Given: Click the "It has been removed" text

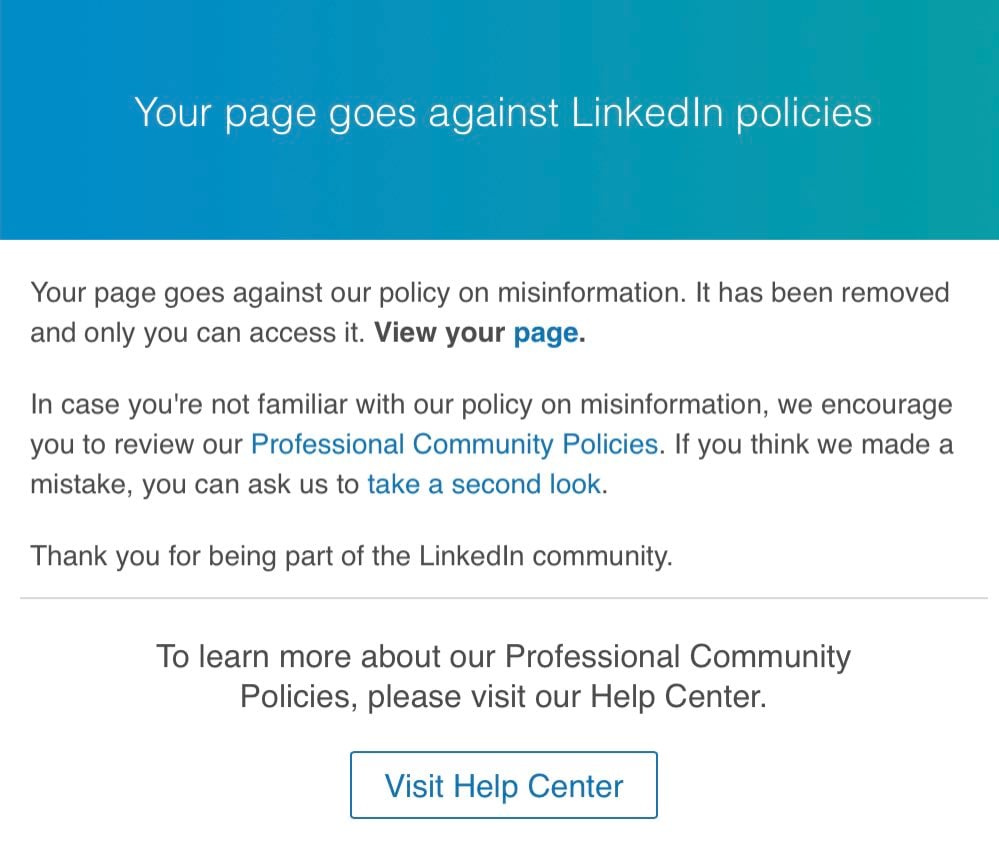Looking at the screenshot, I should (823, 293).
